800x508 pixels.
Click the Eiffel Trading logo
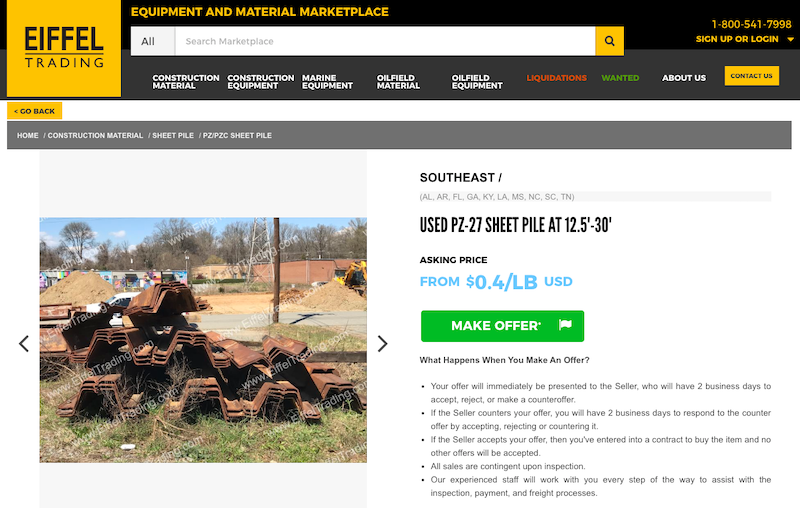64,48
